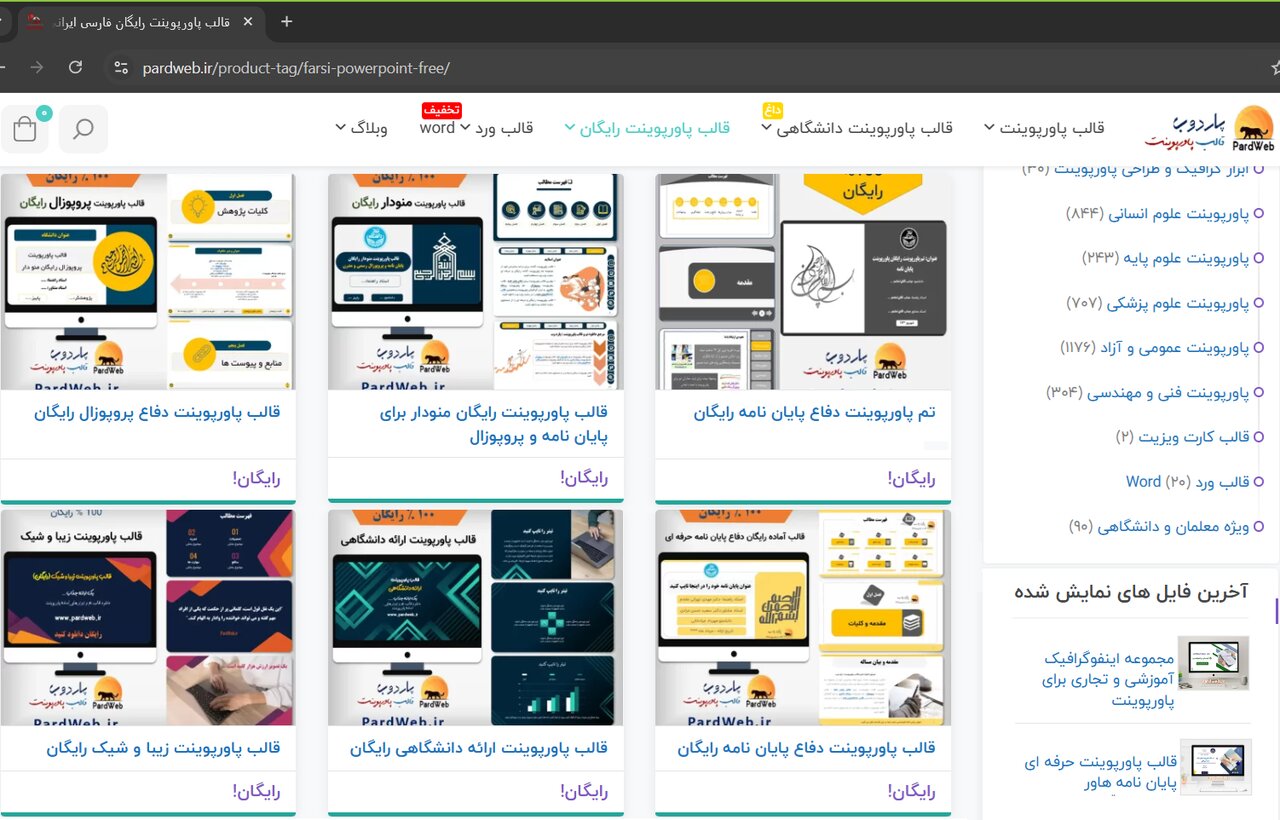
Task: Open the shopping cart icon
Action: coord(24,129)
